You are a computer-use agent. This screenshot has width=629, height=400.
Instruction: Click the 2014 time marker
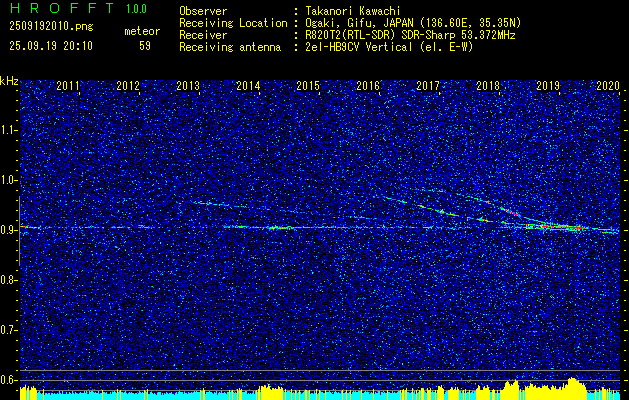pos(248,85)
